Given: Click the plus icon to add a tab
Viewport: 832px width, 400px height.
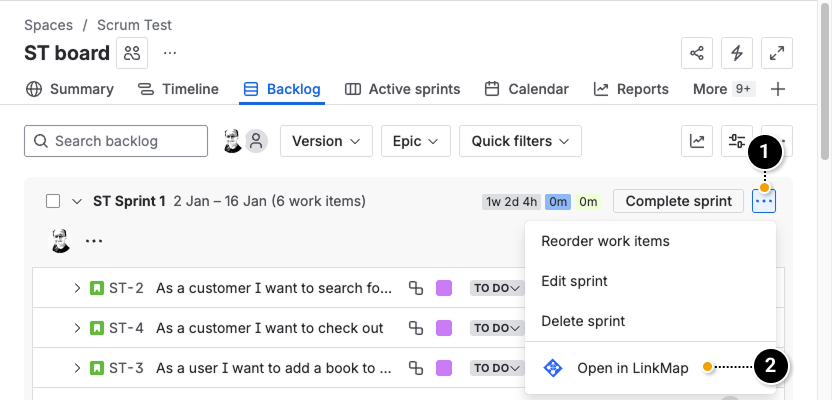Looking at the screenshot, I should 778,89.
